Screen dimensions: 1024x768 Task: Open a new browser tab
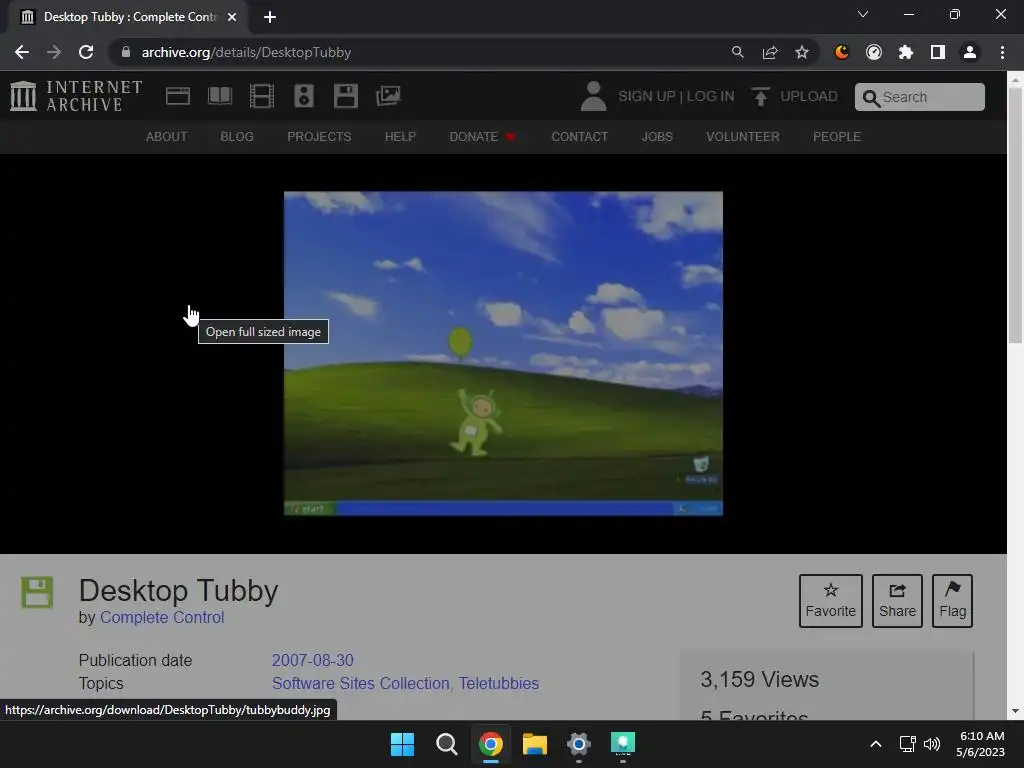pos(270,17)
